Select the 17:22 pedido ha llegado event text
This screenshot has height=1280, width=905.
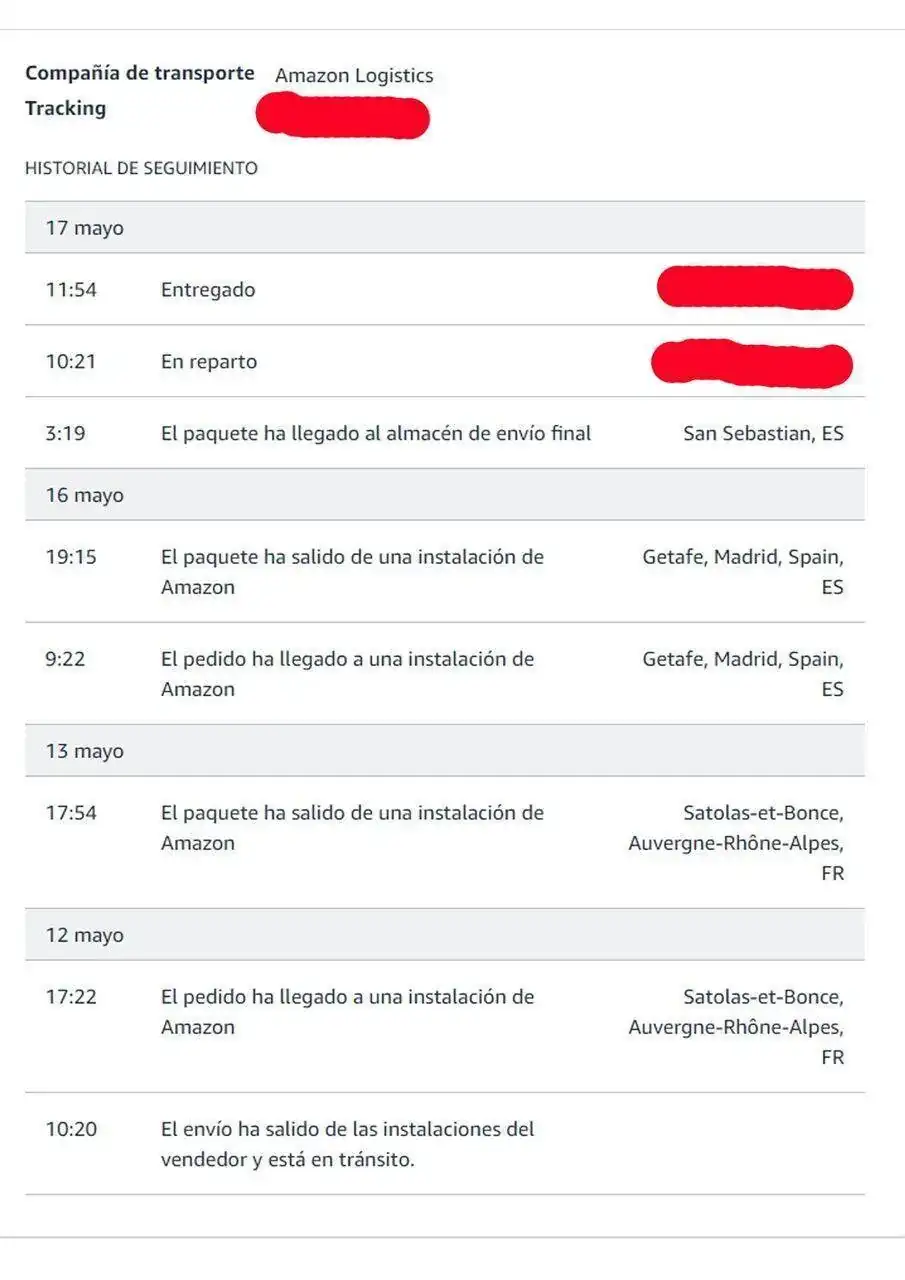coord(347,1012)
